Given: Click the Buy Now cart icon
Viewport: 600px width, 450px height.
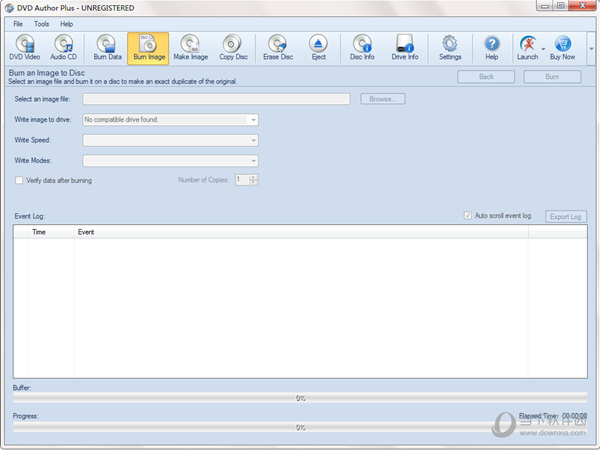Looking at the screenshot, I should (x=562, y=48).
